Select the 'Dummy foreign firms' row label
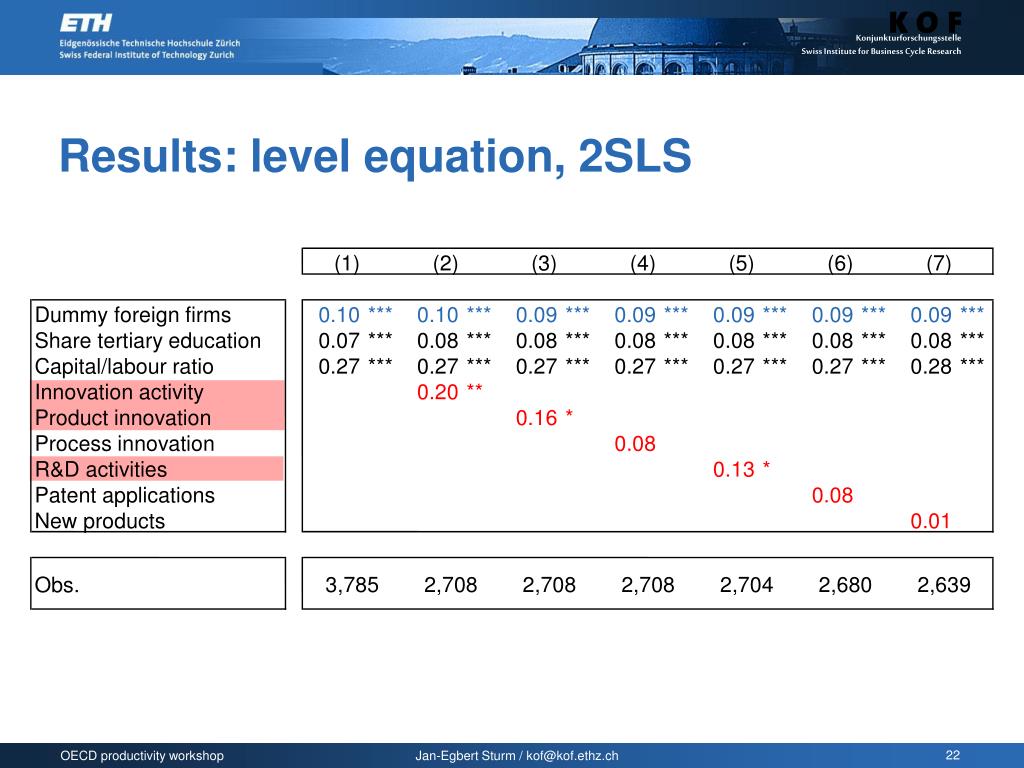Viewport: 1024px width, 768px height. (133, 315)
